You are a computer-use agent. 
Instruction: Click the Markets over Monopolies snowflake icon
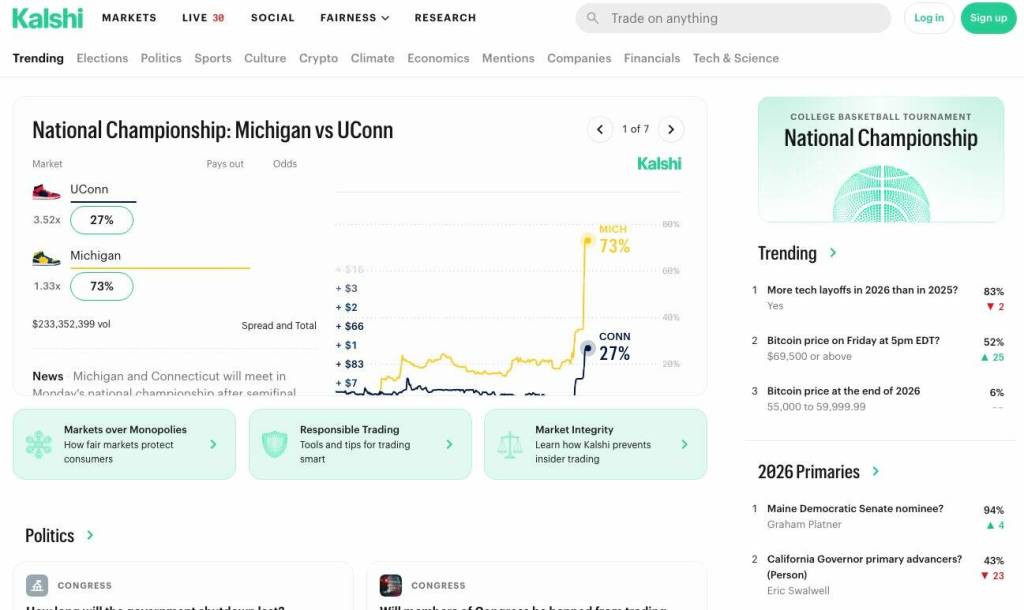[38, 444]
